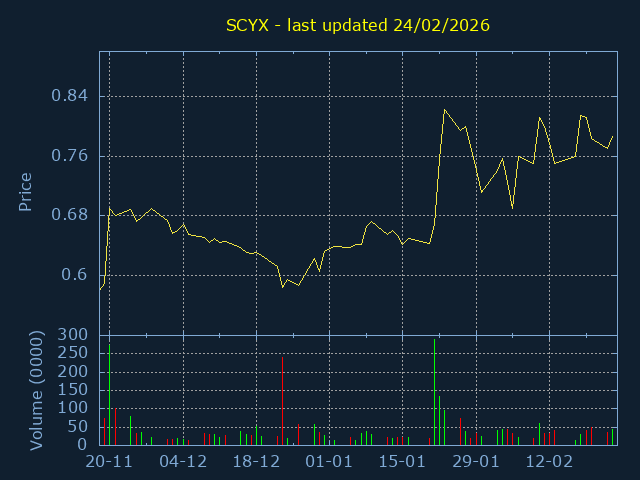Select the 300 volume axis label
The image size is (640, 480).
(x=73, y=335)
